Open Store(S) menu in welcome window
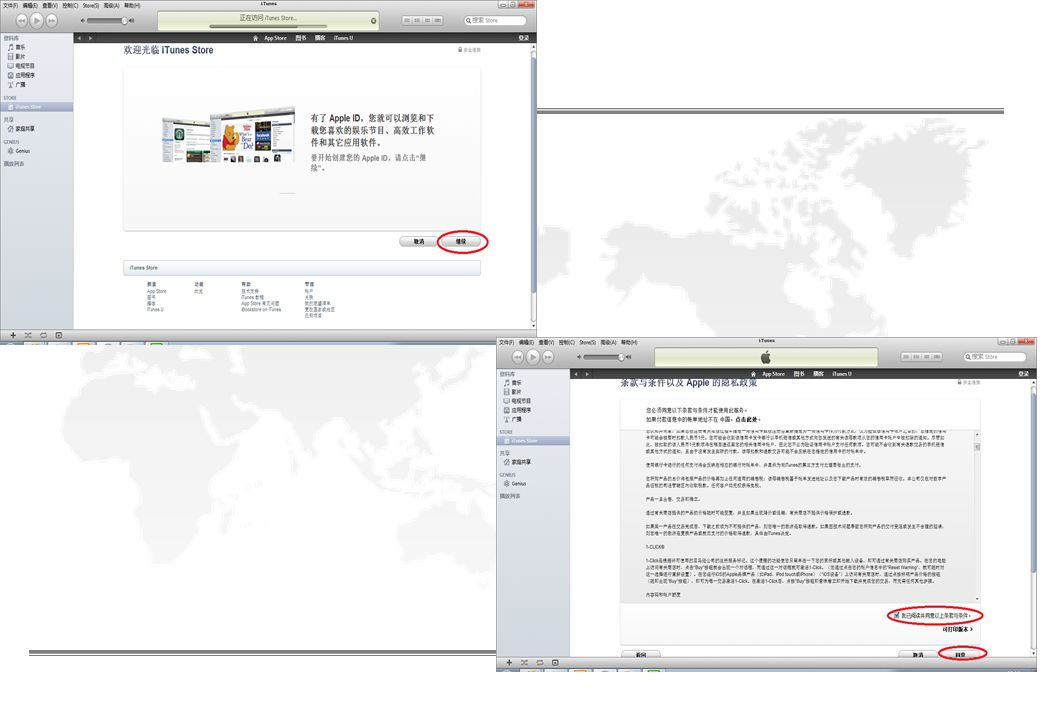 91,5
